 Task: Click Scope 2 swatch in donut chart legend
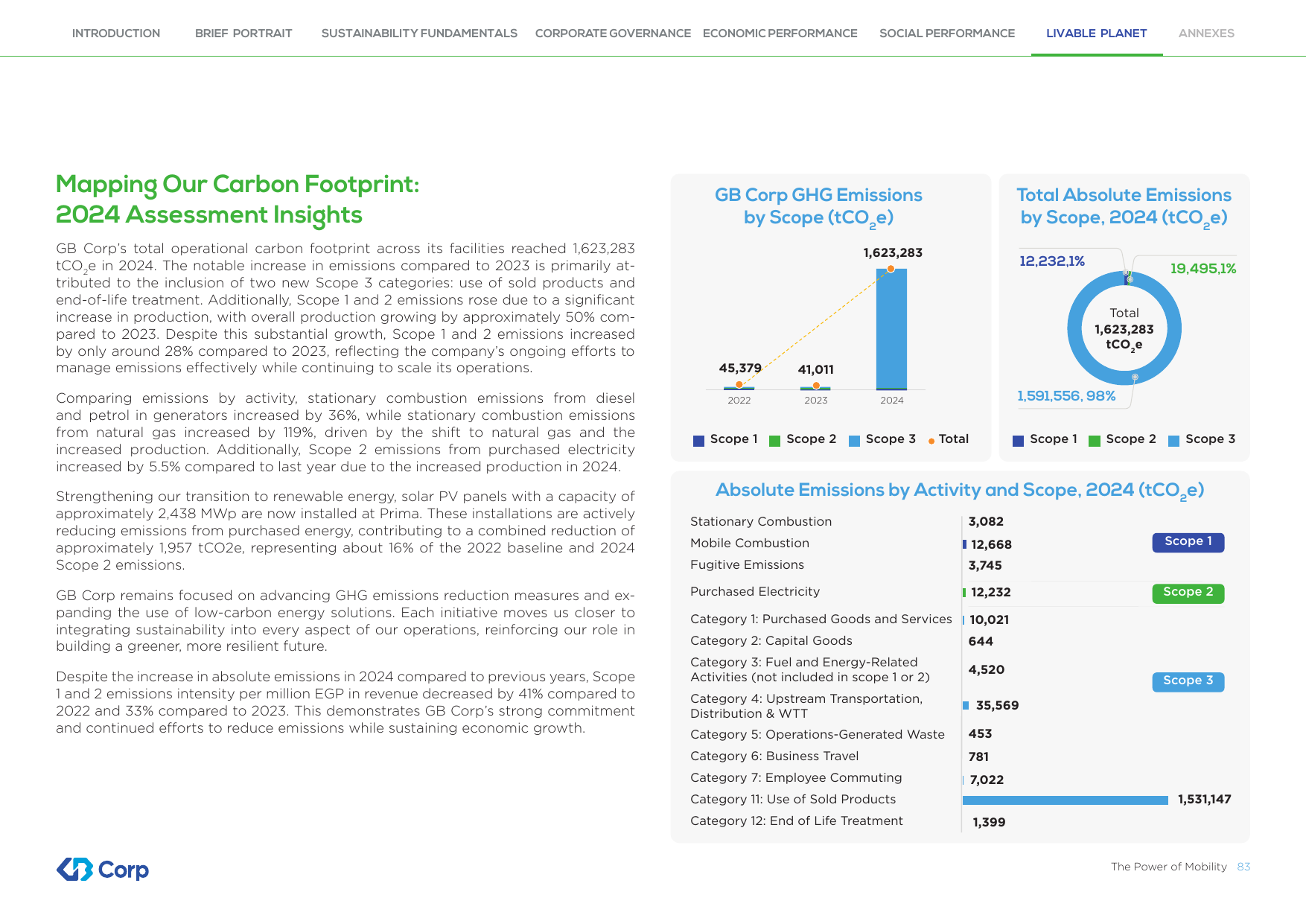click(x=1094, y=441)
